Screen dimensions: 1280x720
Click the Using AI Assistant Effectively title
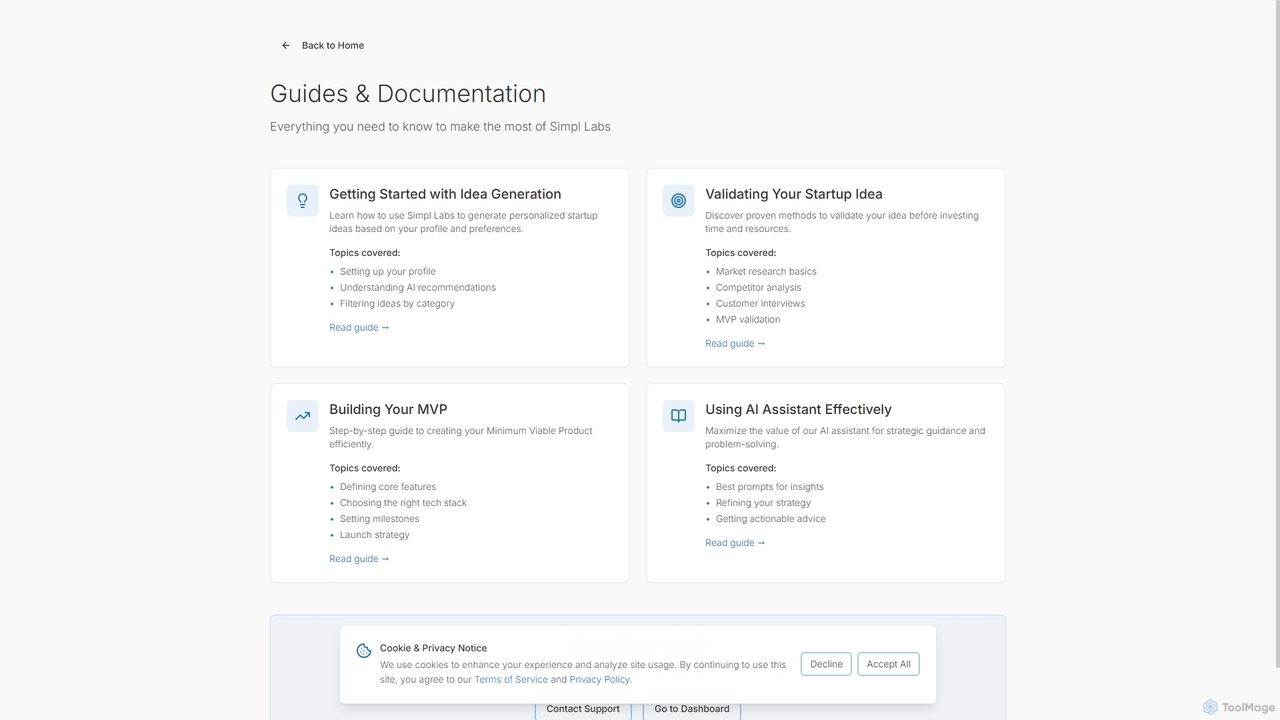(798, 409)
